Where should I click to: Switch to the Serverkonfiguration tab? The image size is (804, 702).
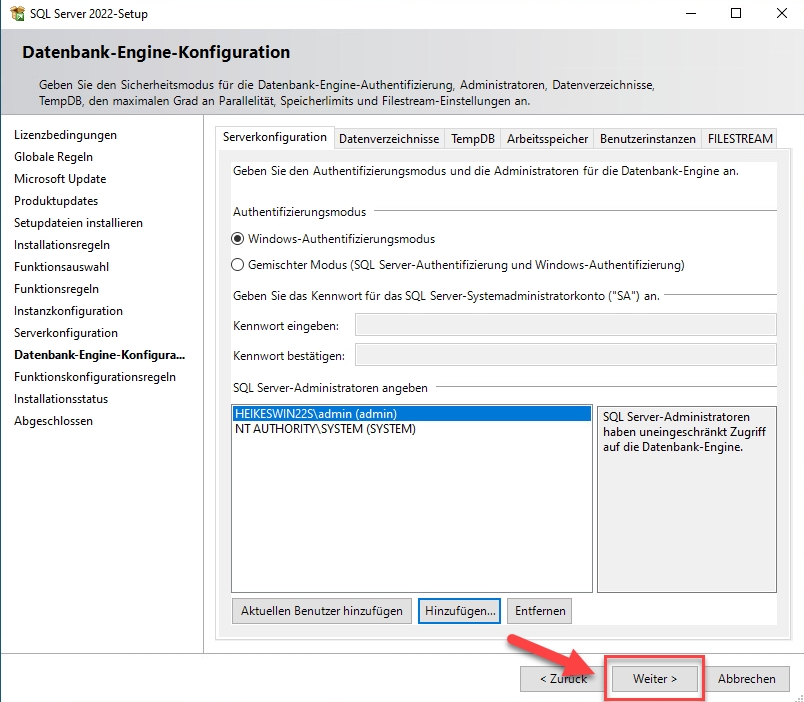[x=275, y=137]
